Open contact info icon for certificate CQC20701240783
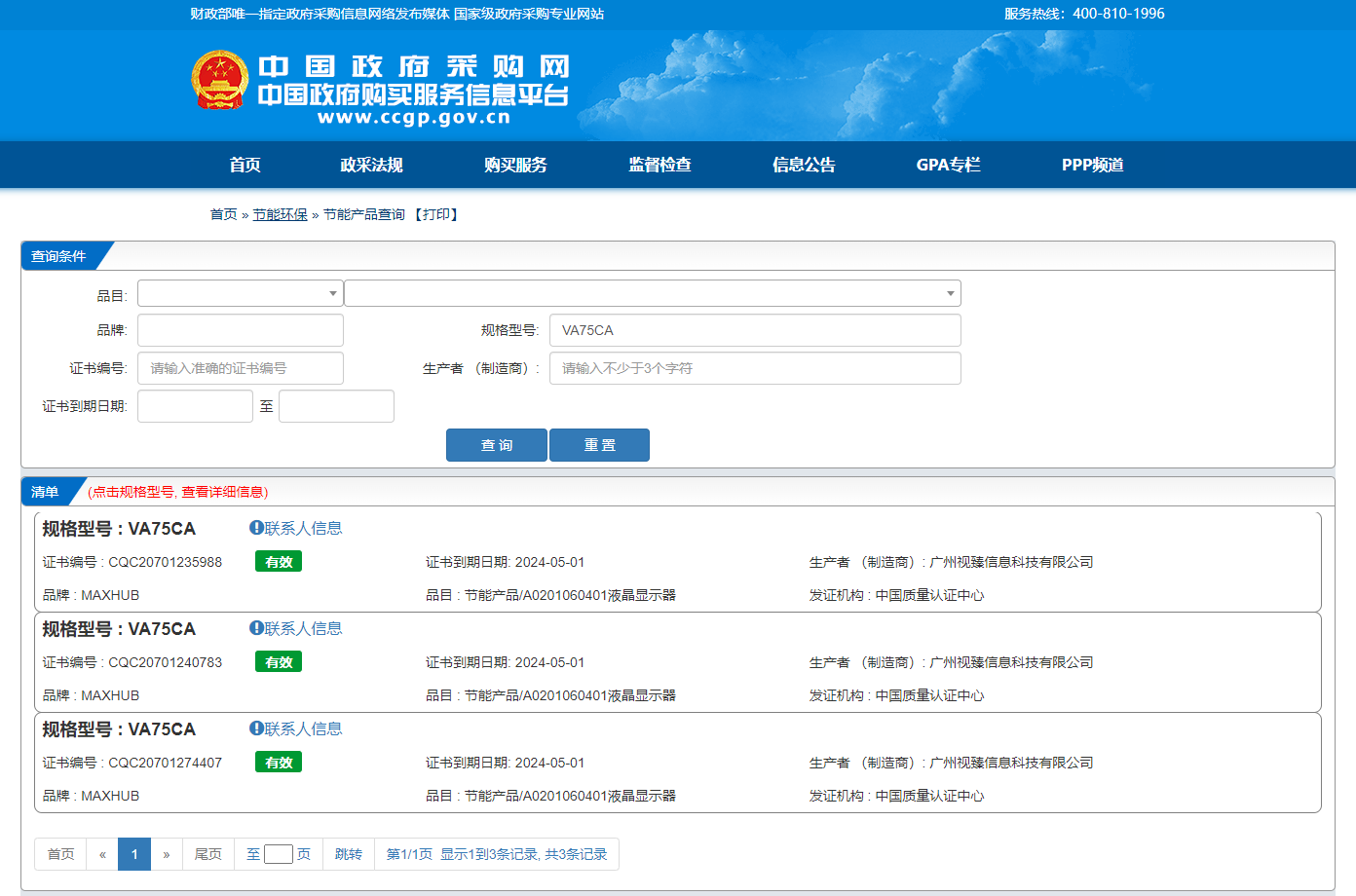The image size is (1356, 896). pyautogui.click(x=256, y=628)
